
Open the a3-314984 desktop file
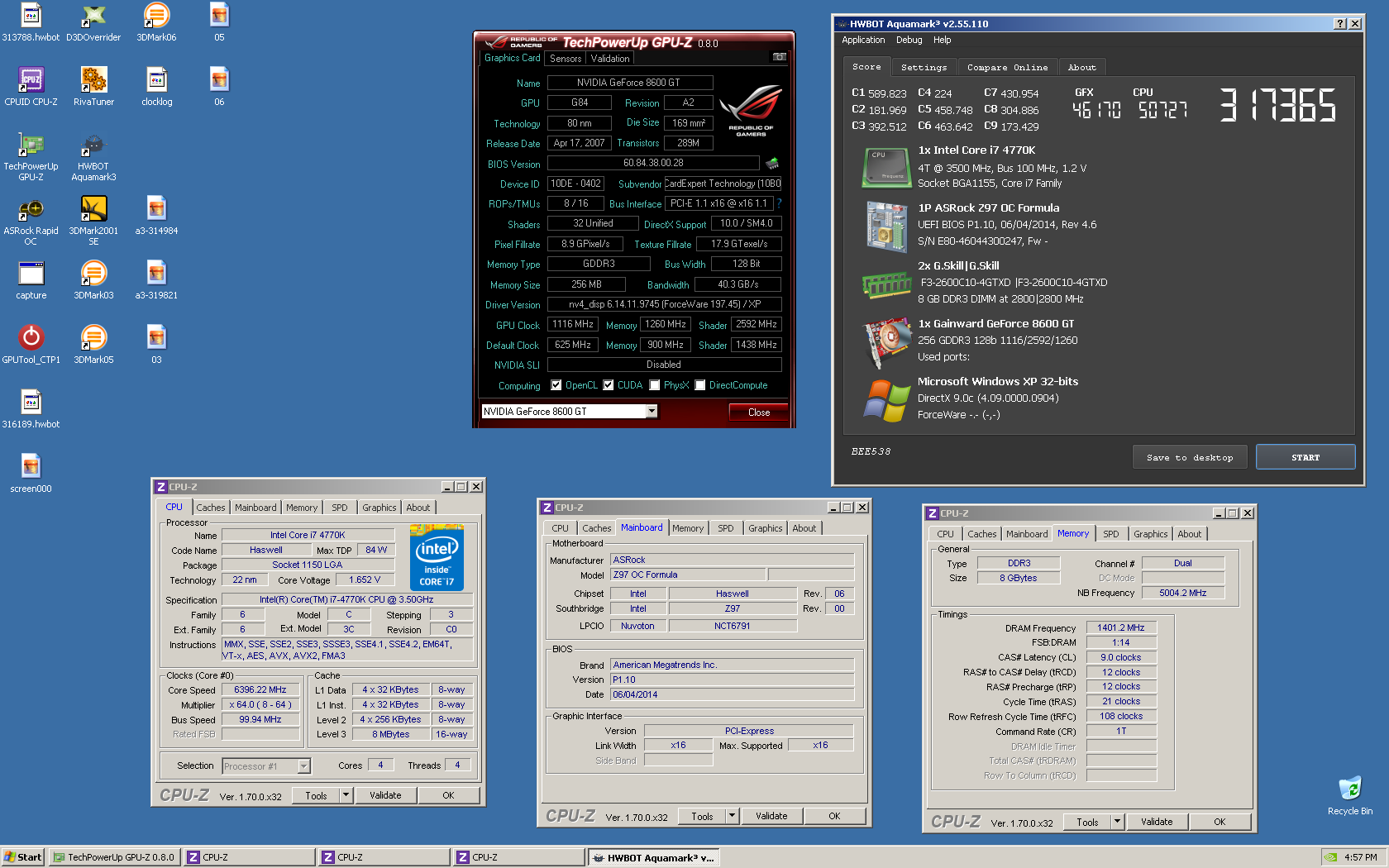tap(156, 216)
